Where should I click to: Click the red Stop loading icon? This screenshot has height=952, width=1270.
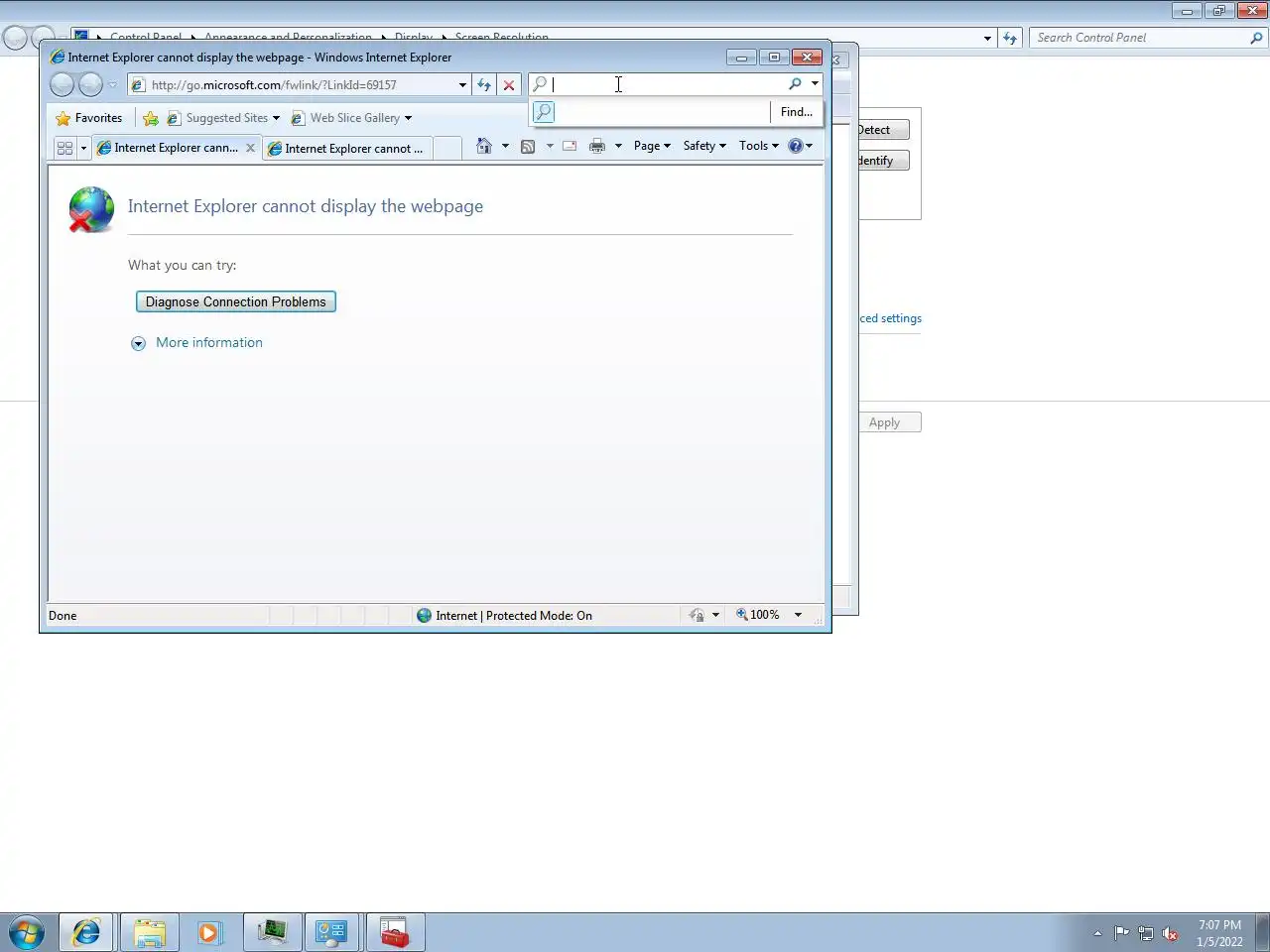pos(509,85)
